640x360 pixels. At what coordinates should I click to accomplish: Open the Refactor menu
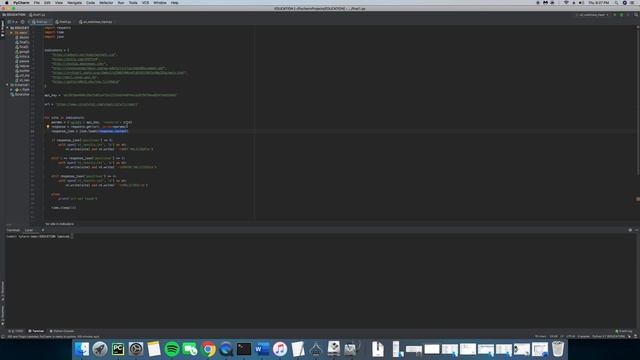click(x=106, y=2)
